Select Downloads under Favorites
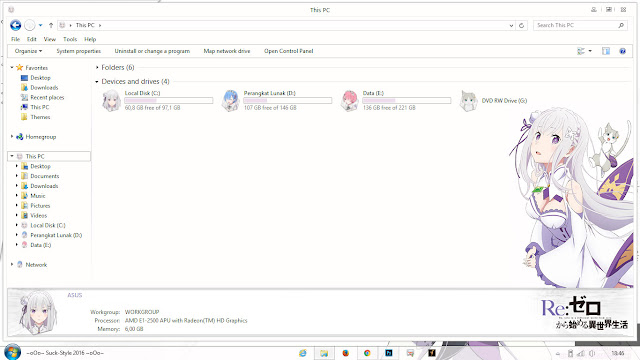Image resolution: width=640 pixels, height=360 pixels. click(x=44, y=87)
